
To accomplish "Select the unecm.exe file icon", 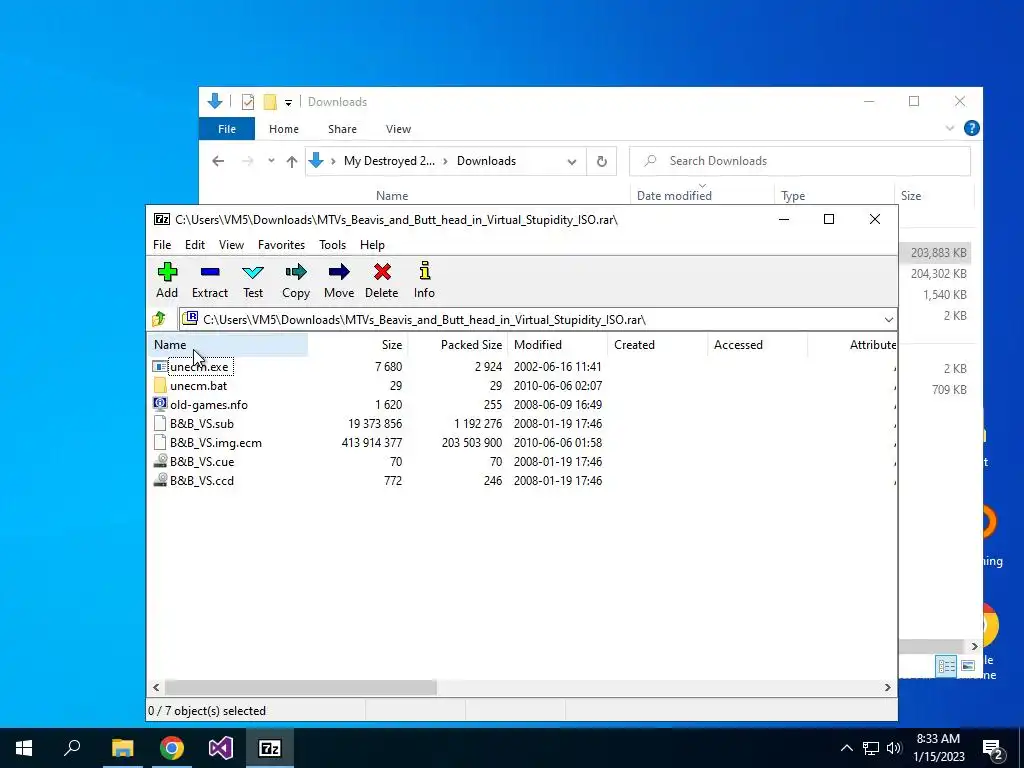I will pyautogui.click(x=160, y=366).
